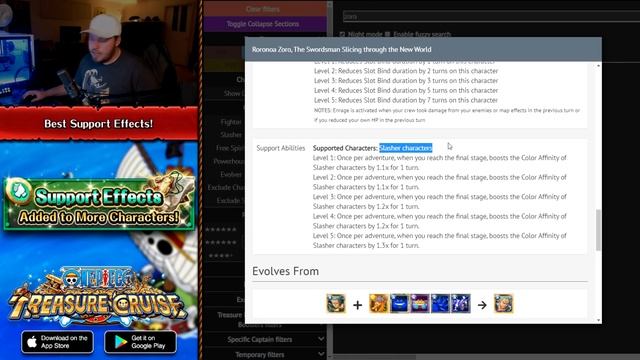Open the purple crab evolver material icon

coord(420,304)
